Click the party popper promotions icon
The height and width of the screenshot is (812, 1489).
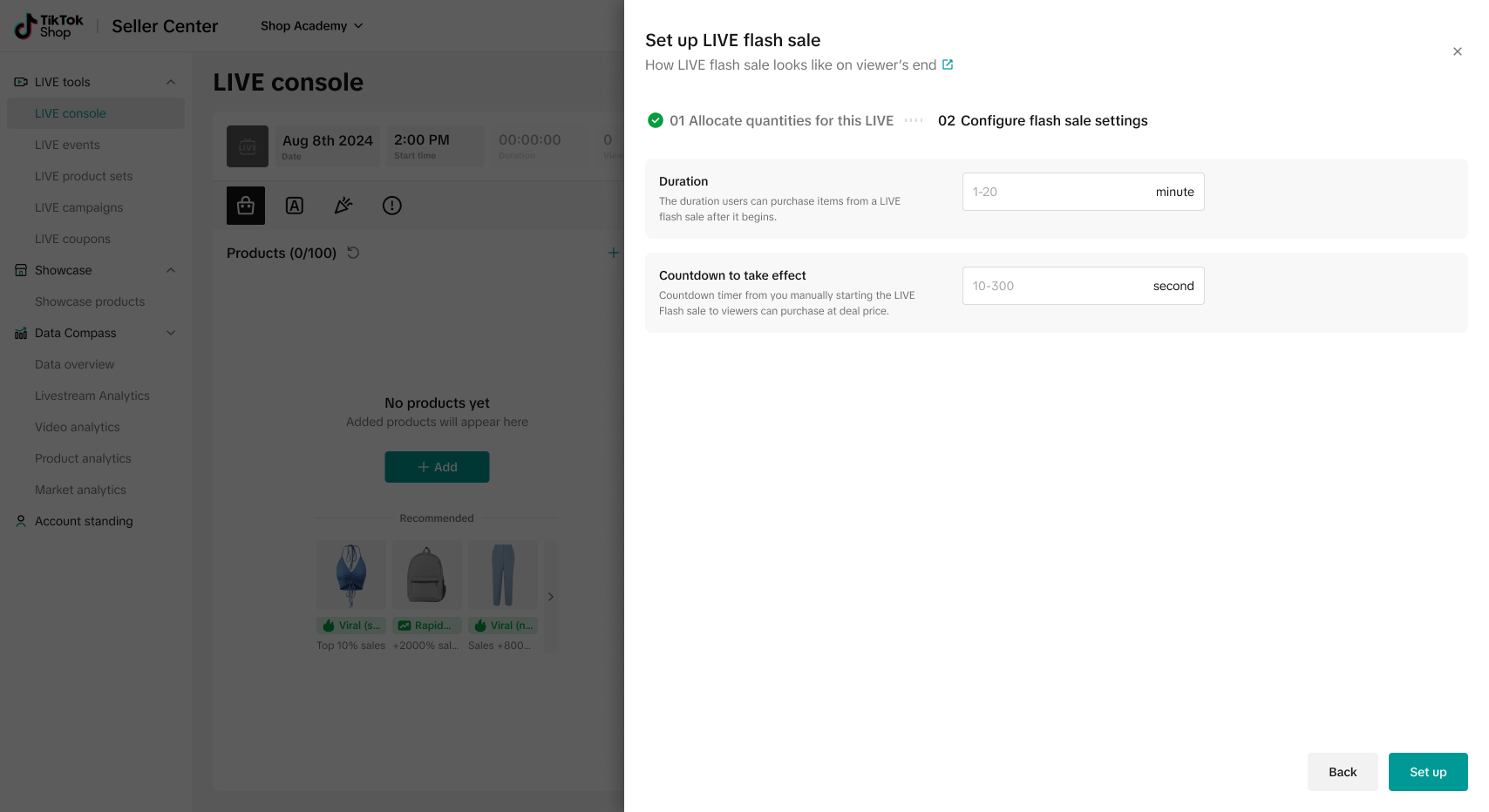coord(343,206)
